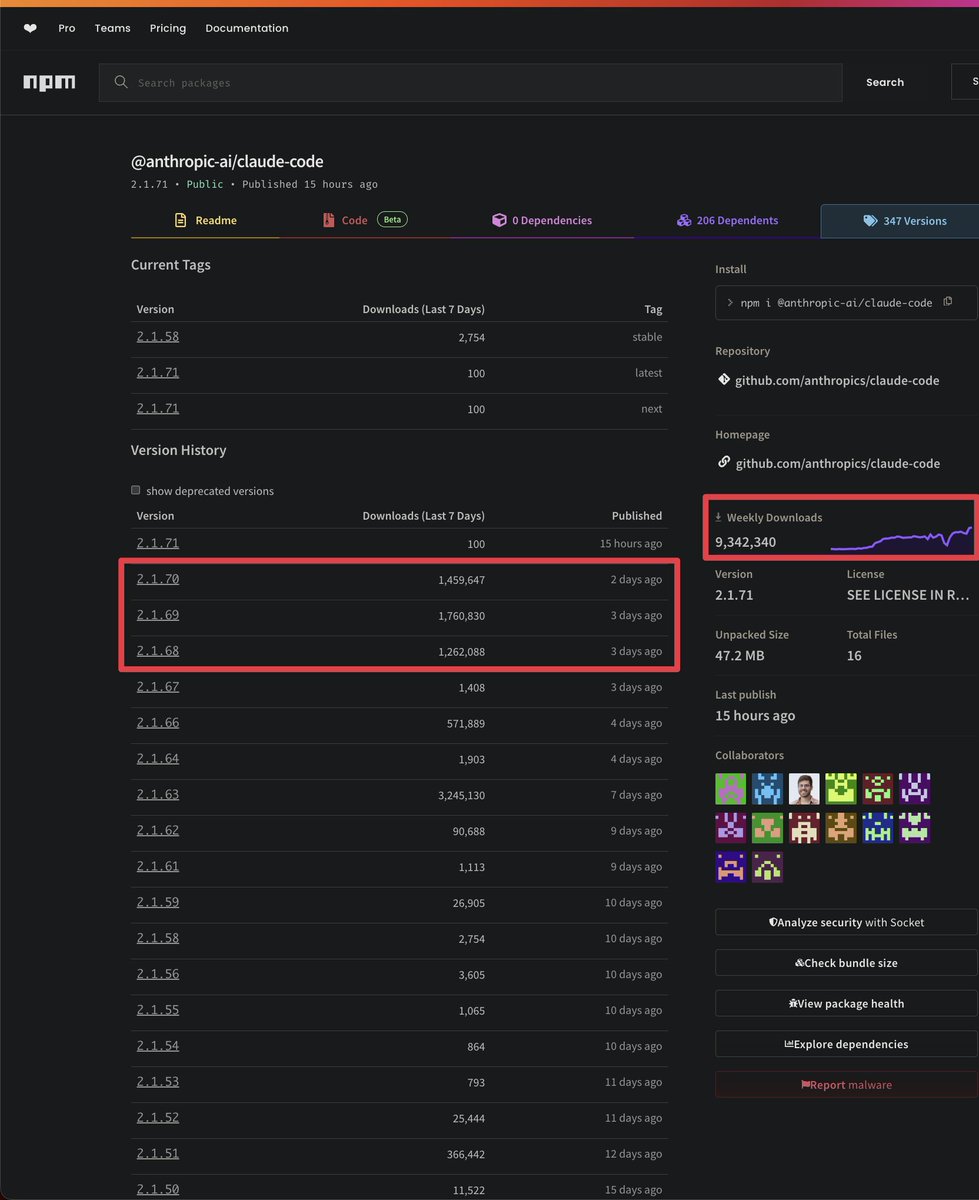The width and height of the screenshot is (979, 1200).
Task: Open version 2.1.50 link
Action: point(158,1190)
